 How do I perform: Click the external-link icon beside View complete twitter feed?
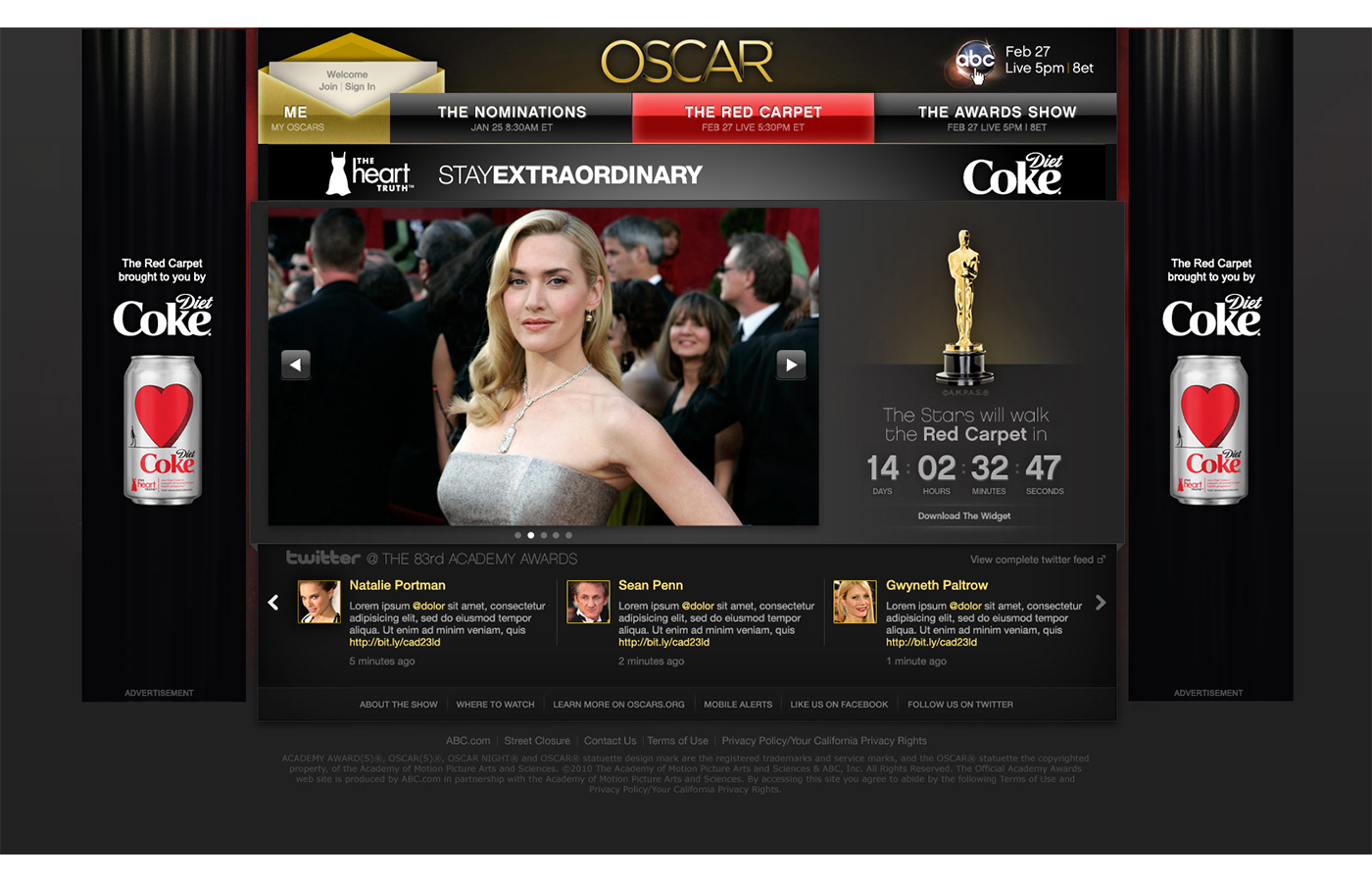(1101, 560)
